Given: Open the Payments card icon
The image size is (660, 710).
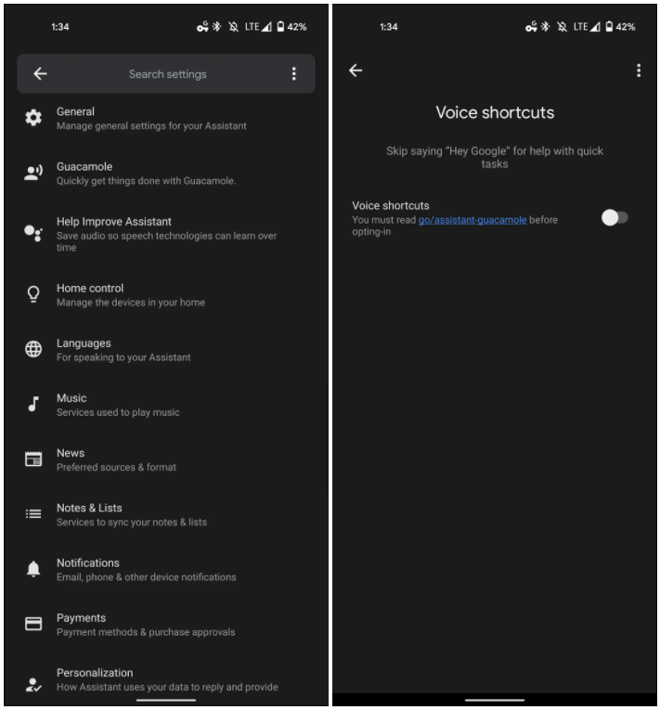Looking at the screenshot, I should click(x=33, y=624).
